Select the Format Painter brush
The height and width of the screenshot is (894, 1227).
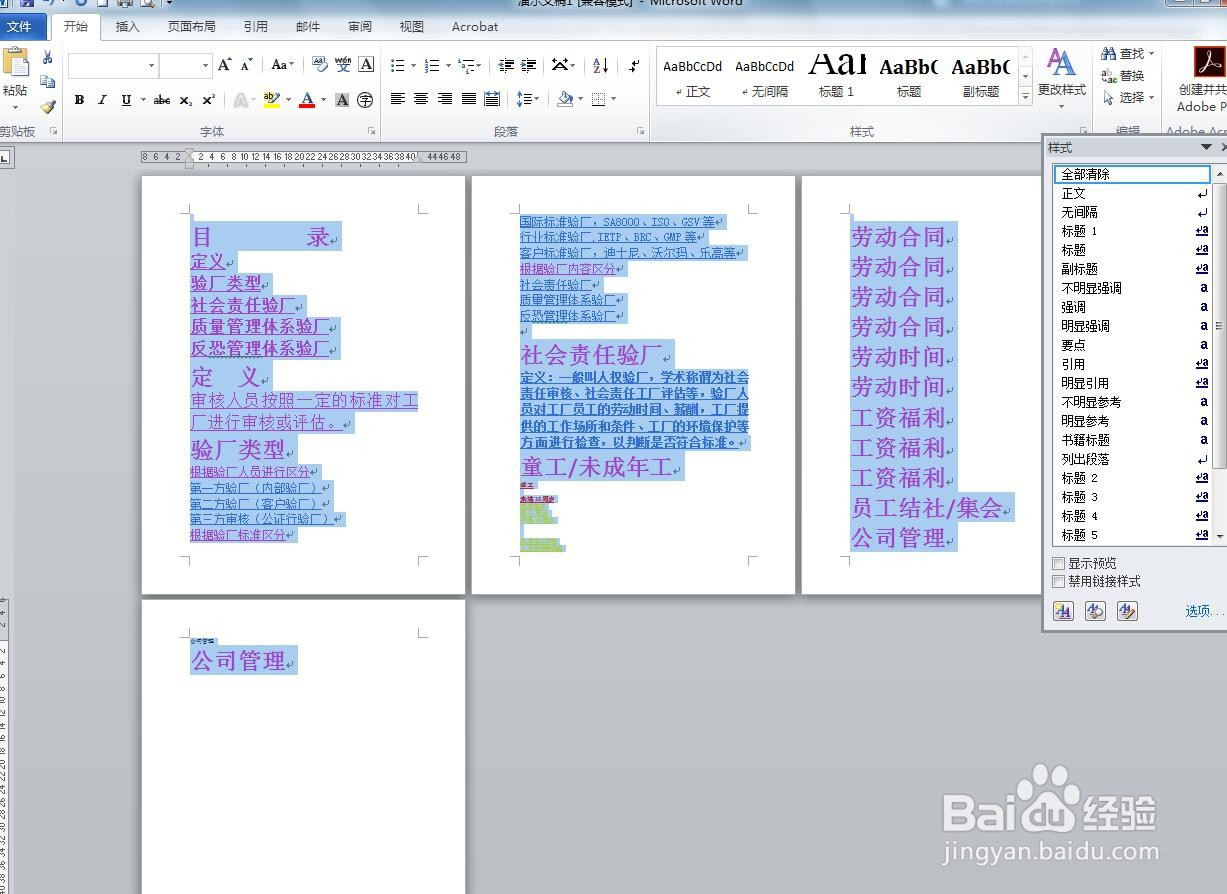tap(47, 106)
